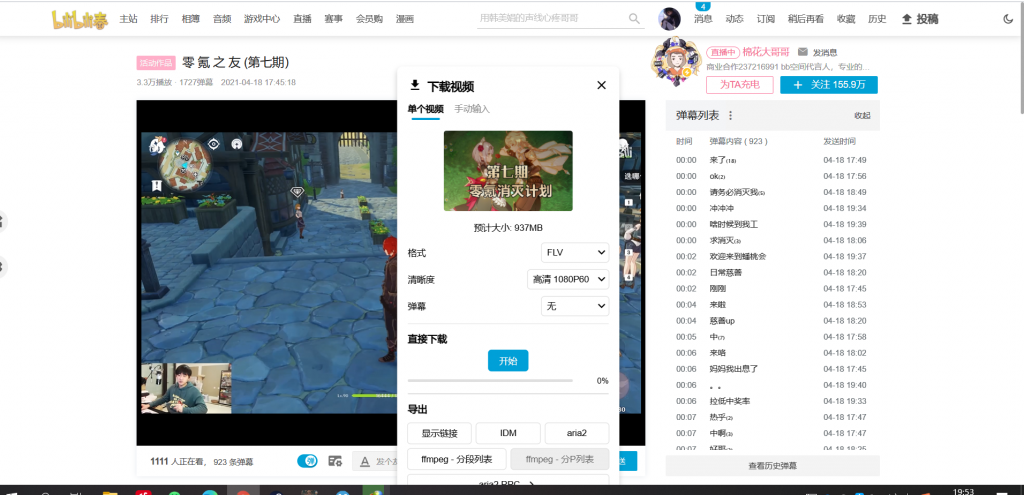Open the user avatar in the top bar
This screenshot has width=1024, height=495.
(x=669, y=19)
